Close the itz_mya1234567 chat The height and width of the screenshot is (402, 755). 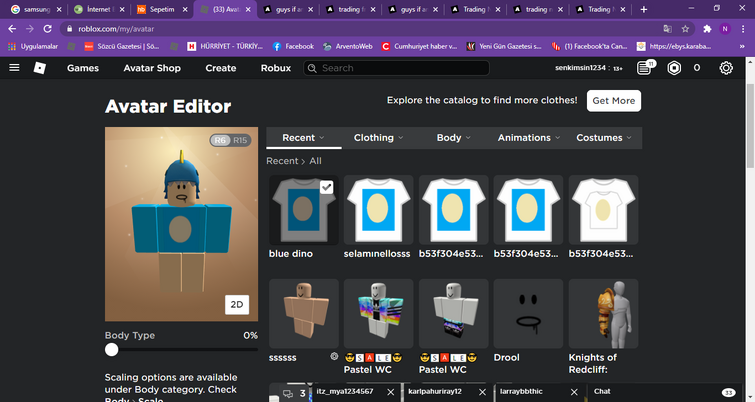pos(391,392)
